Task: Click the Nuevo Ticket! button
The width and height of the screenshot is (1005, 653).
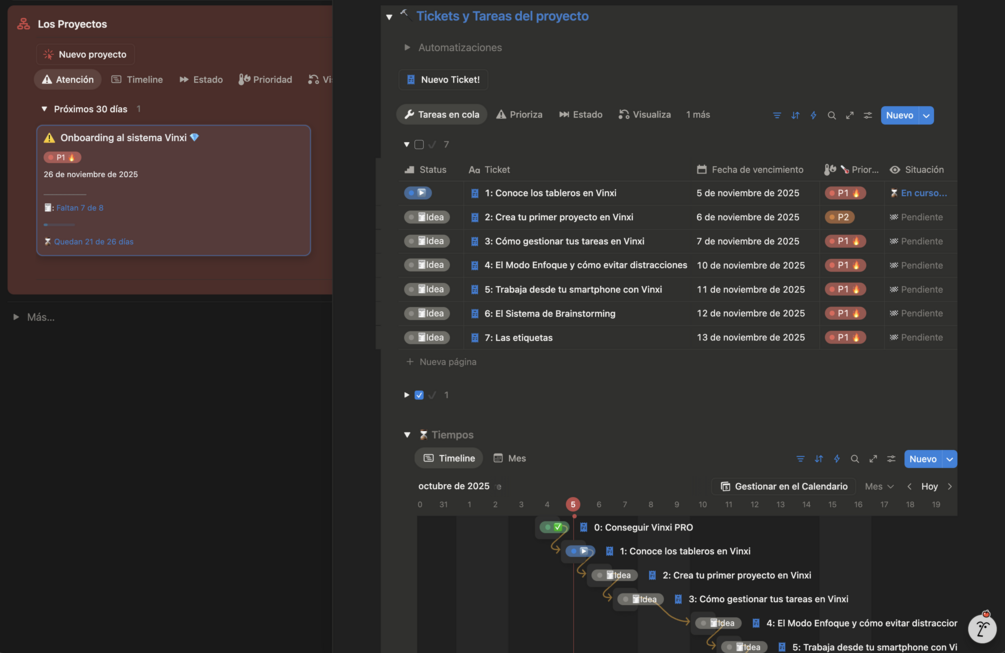Action: (443, 79)
